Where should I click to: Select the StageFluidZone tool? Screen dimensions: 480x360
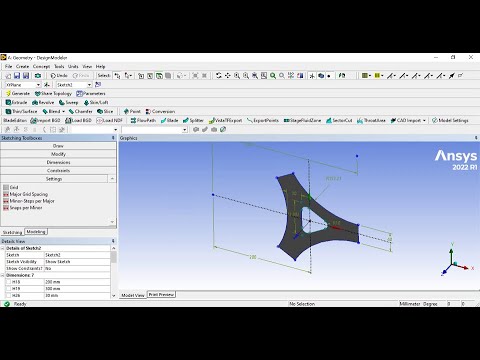click(x=302, y=120)
